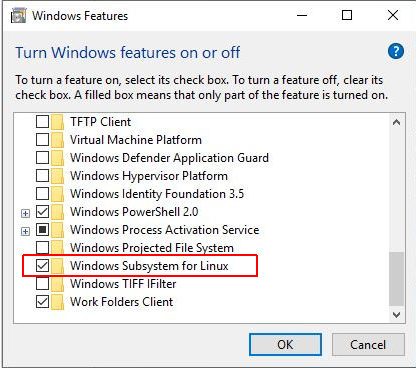
Task: Click the Work Folders Client folder icon
Action: [x=58, y=302]
